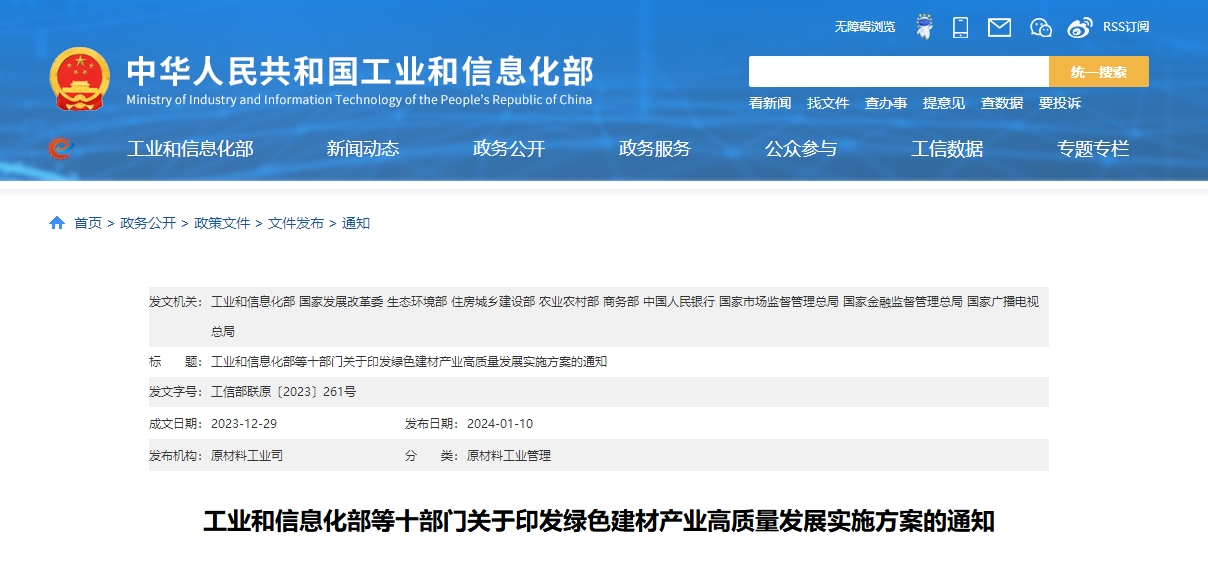The width and height of the screenshot is (1208, 587).
Task: Open the 新闻动态 navigation menu
Action: (x=362, y=148)
